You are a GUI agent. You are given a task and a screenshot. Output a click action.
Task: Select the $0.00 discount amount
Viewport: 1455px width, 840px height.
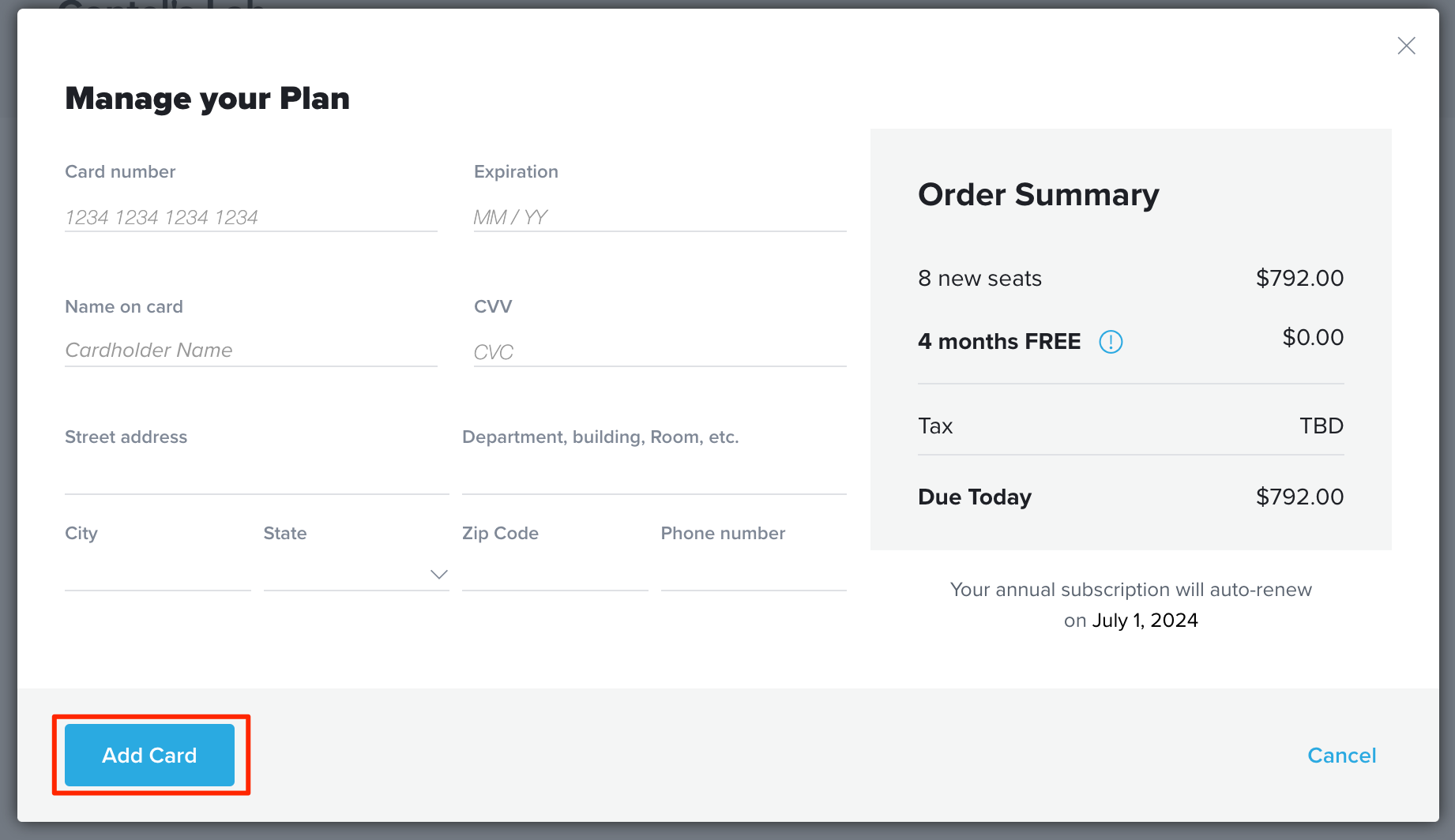click(x=1313, y=338)
